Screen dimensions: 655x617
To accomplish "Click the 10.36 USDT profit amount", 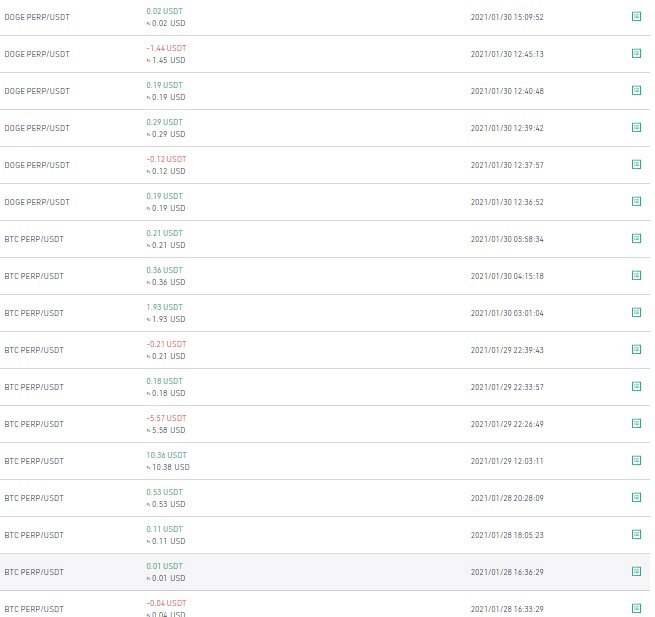I will 166,455.
